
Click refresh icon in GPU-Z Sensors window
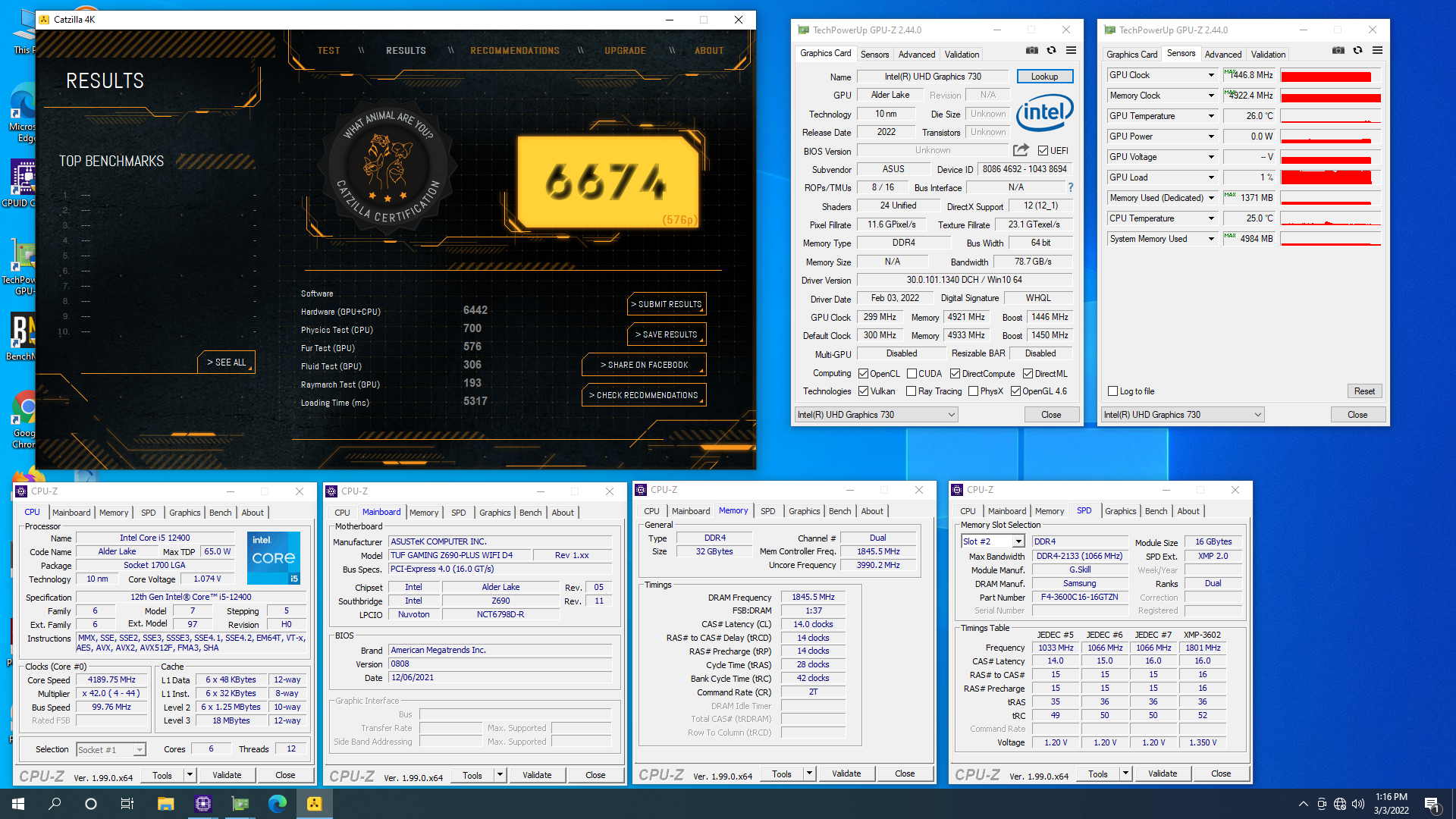tap(1358, 51)
